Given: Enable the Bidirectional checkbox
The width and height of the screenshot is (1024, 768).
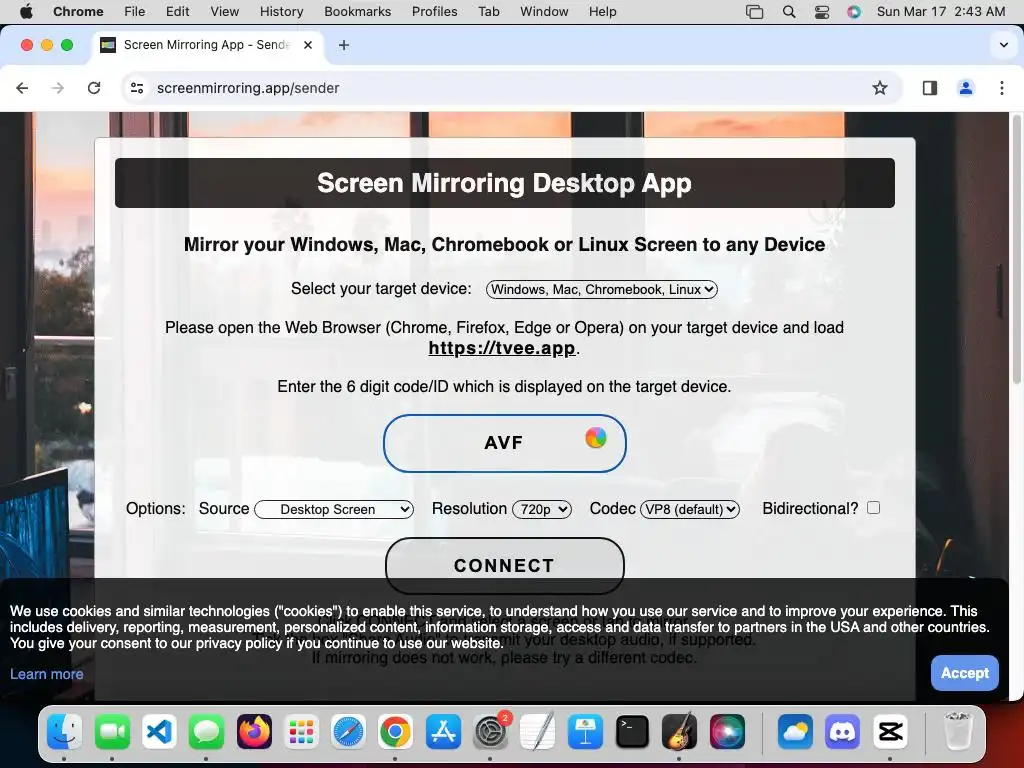Looking at the screenshot, I should [x=873, y=507].
